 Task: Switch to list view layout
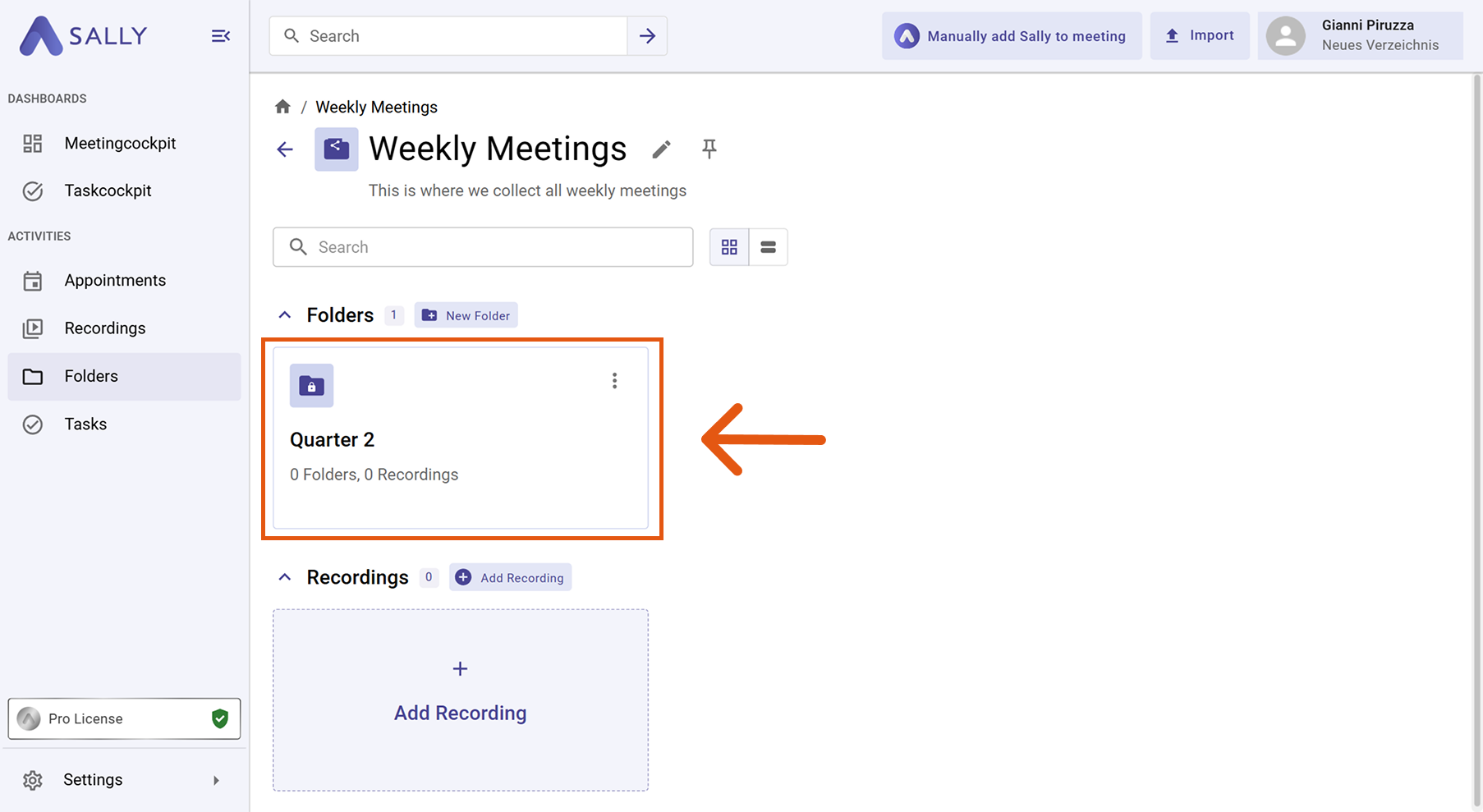click(x=768, y=247)
